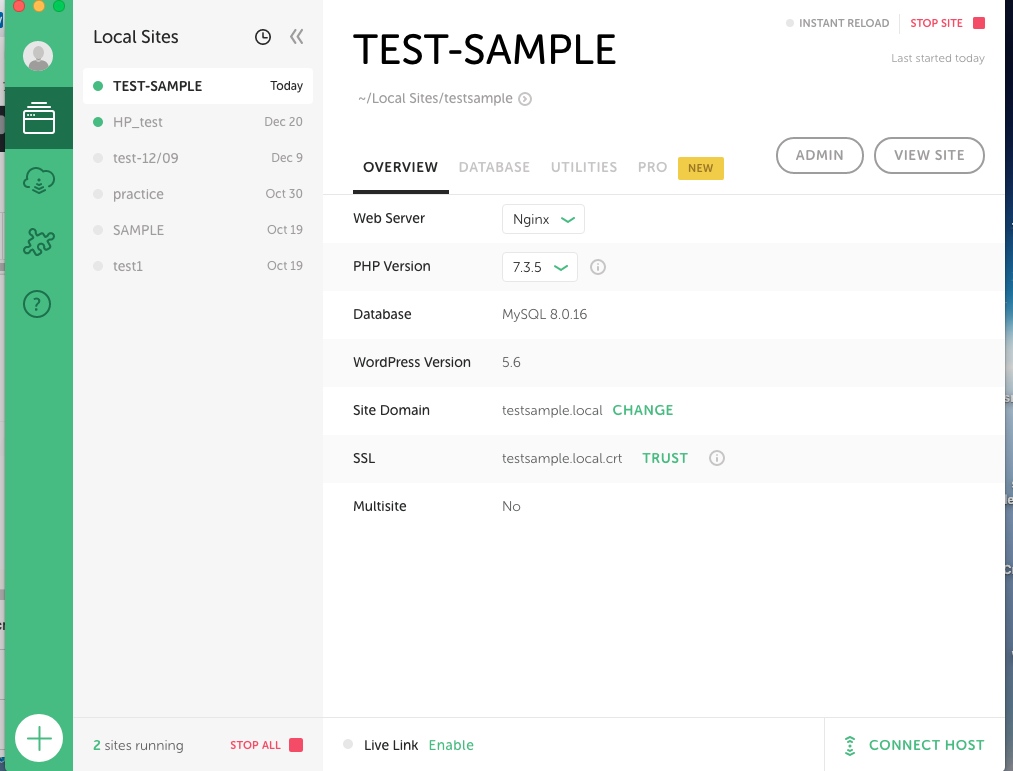
Task: Click the red Stop Site square icon
Action: click(x=979, y=23)
